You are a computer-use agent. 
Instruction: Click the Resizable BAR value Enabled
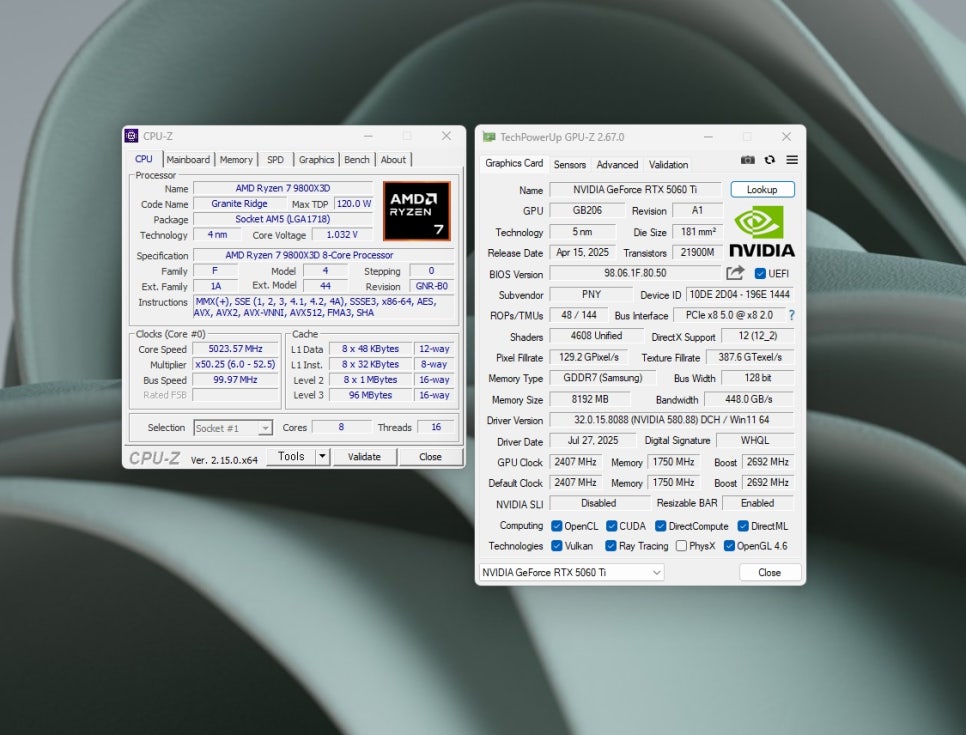click(758, 503)
